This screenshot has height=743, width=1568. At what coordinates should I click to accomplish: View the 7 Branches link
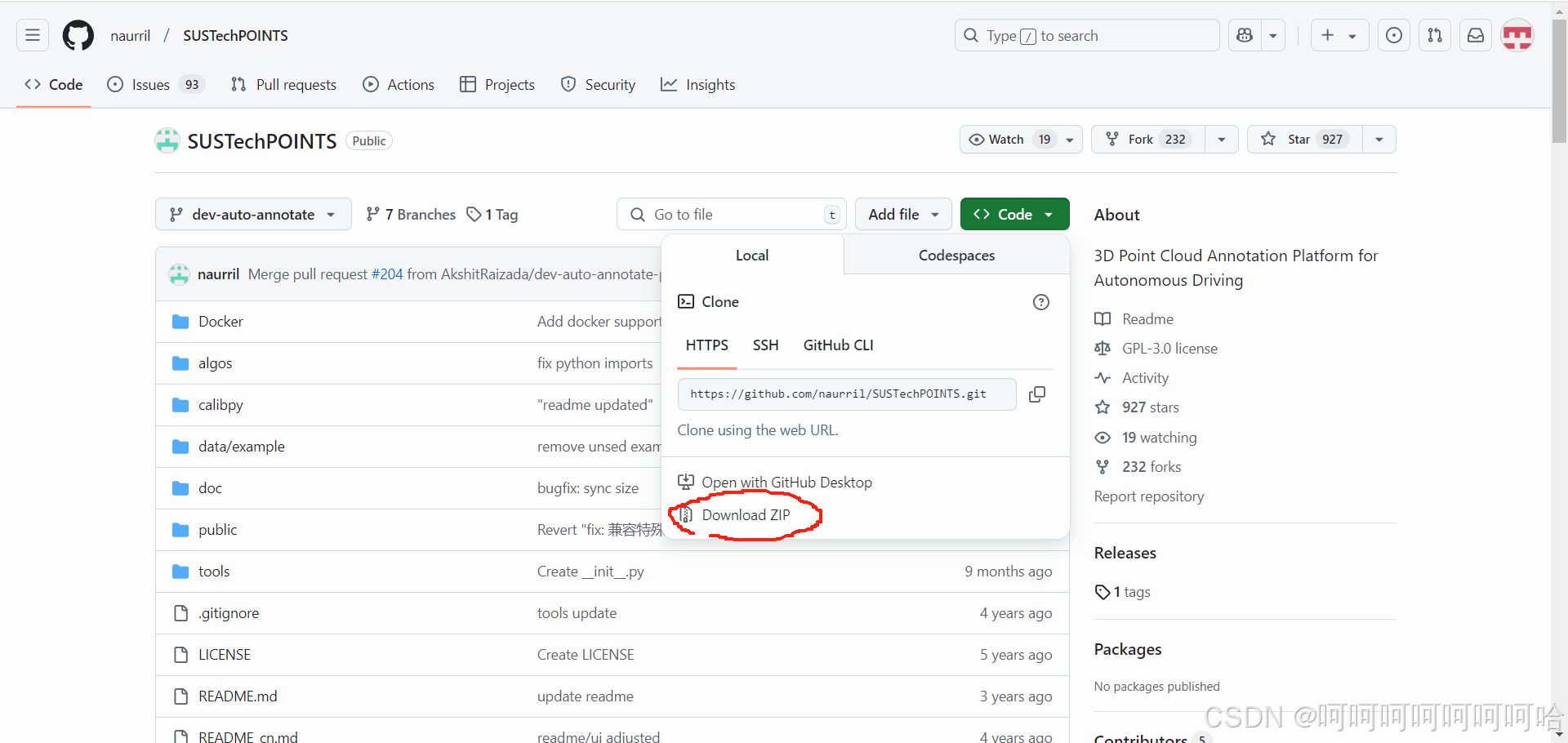[412, 215]
